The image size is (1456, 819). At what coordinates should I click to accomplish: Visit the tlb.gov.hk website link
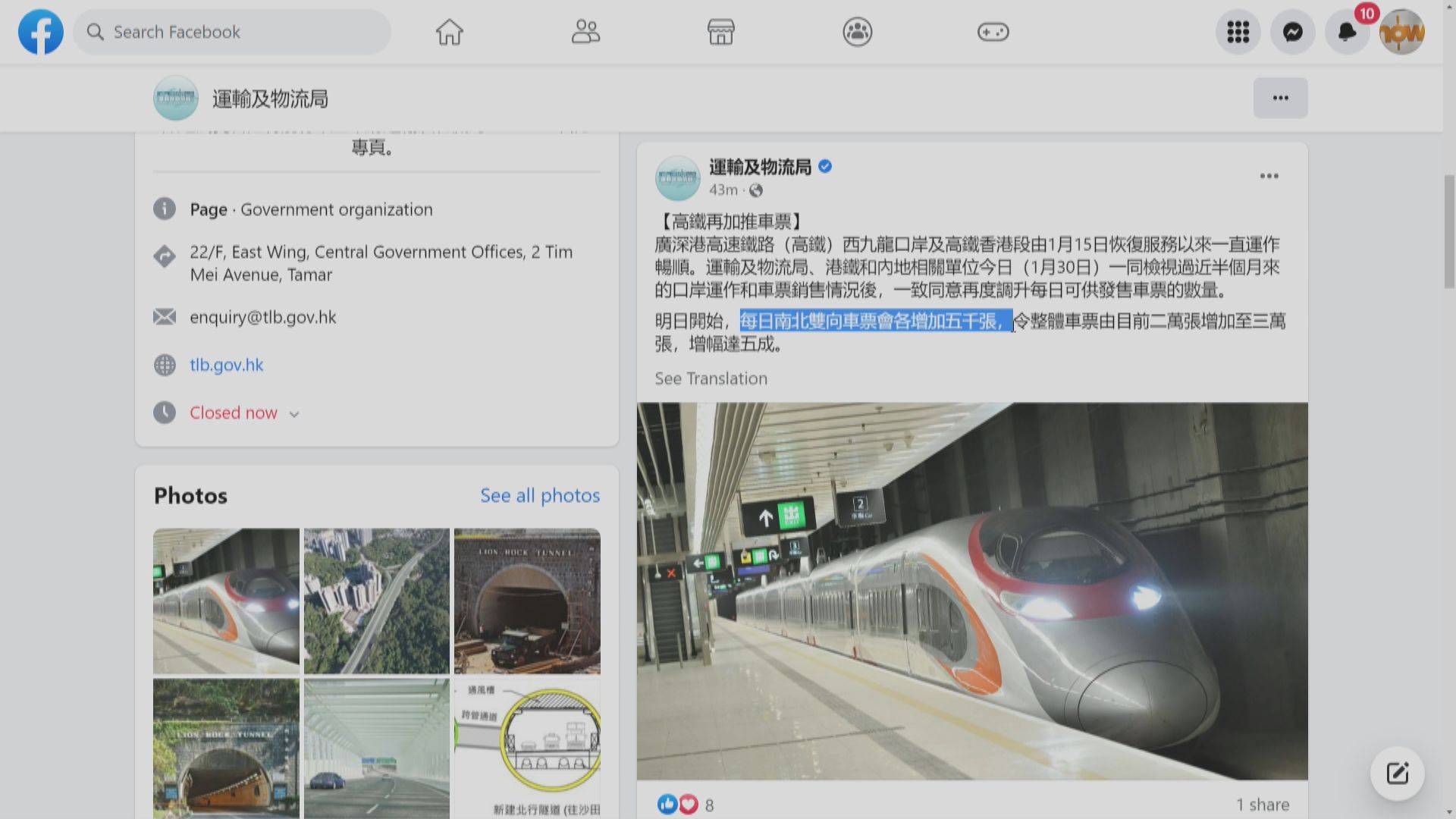point(226,365)
